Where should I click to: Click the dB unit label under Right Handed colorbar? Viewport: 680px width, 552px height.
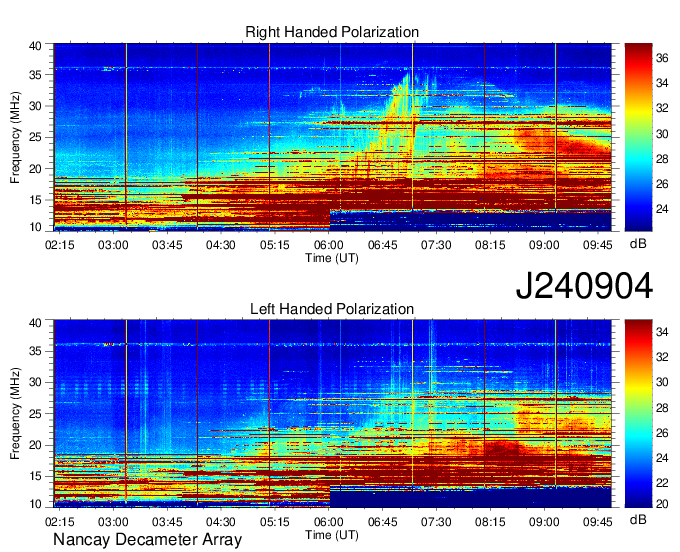click(x=638, y=244)
